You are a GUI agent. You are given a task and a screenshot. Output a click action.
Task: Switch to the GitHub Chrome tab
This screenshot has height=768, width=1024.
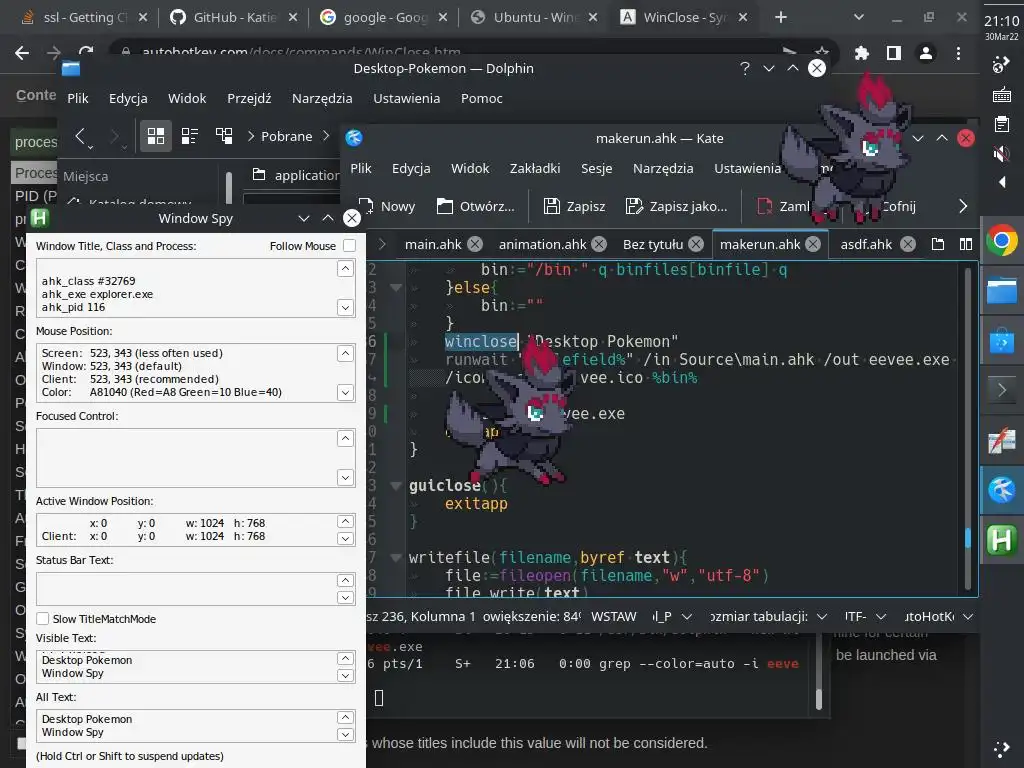234,18
